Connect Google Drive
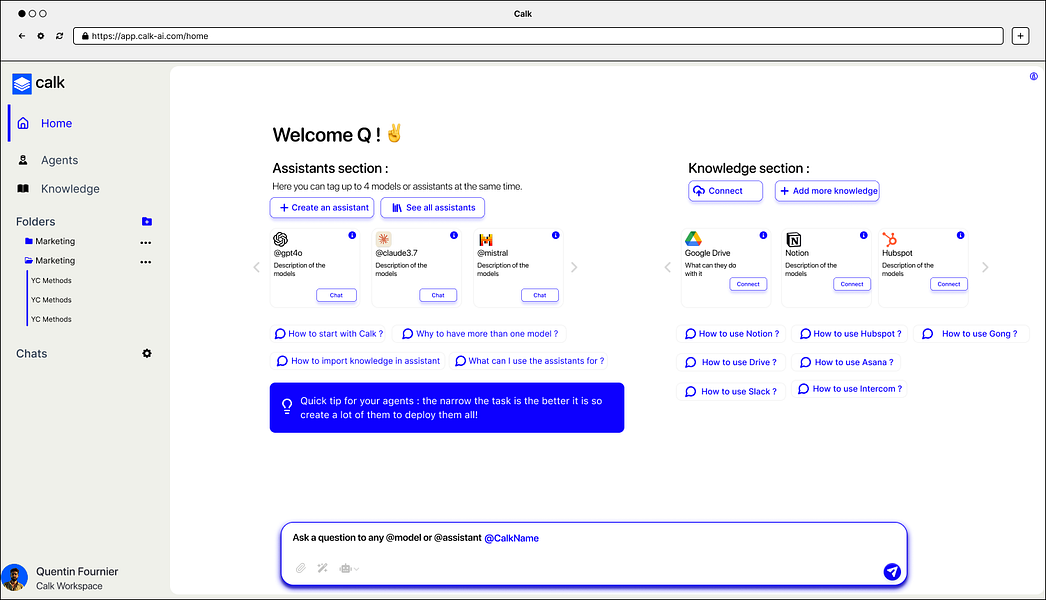 pos(748,284)
